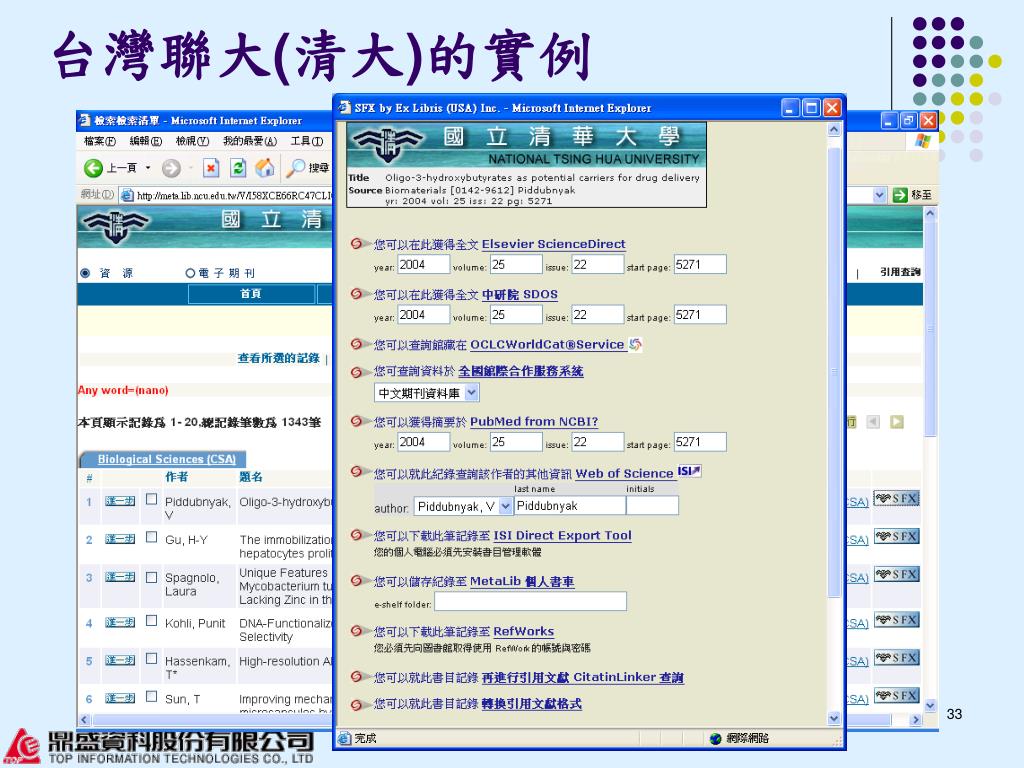The image size is (1024, 768).
Task: Select the 首頁 tab
Action: coord(251,295)
